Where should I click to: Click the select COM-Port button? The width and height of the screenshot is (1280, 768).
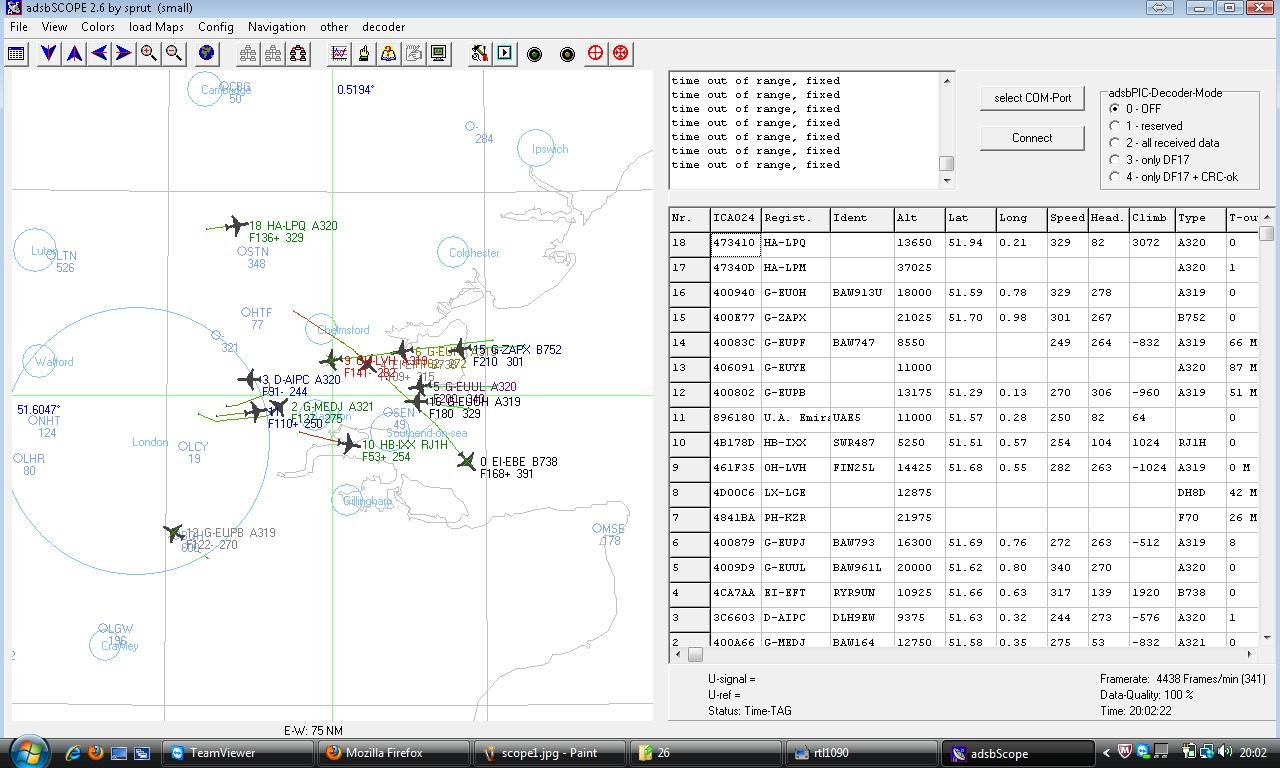coord(1032,98)
